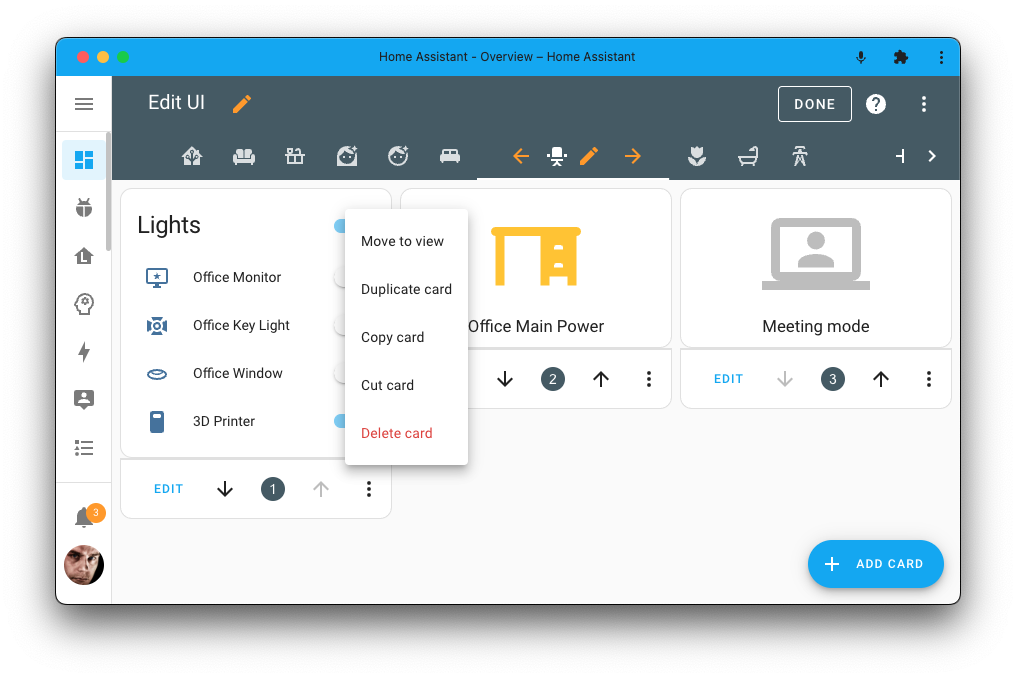1016x678 pixels.
Task: Open the sofa living room view icon
Action: pos(243,156)
